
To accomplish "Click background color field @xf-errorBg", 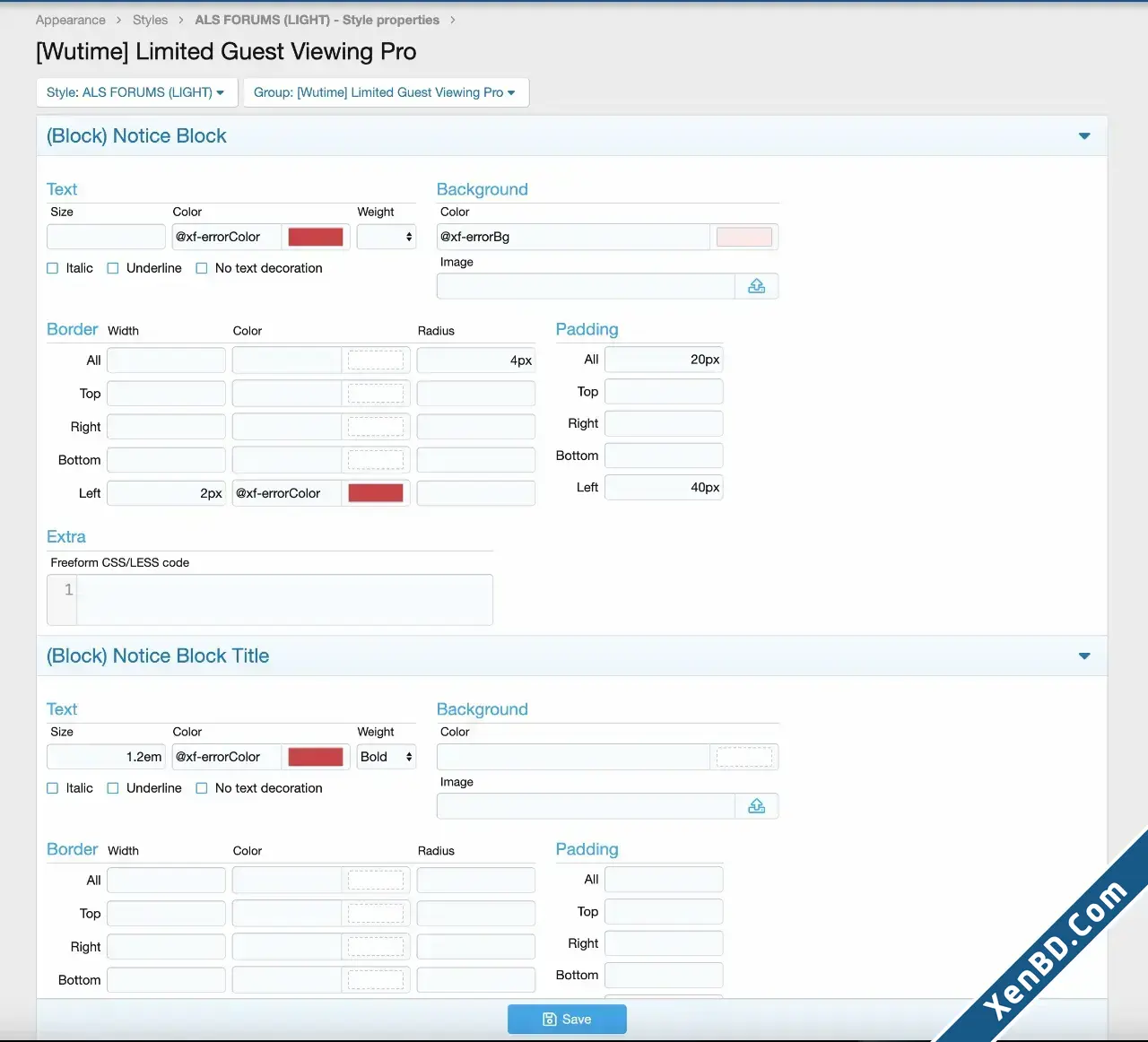I will coord(573,237).
